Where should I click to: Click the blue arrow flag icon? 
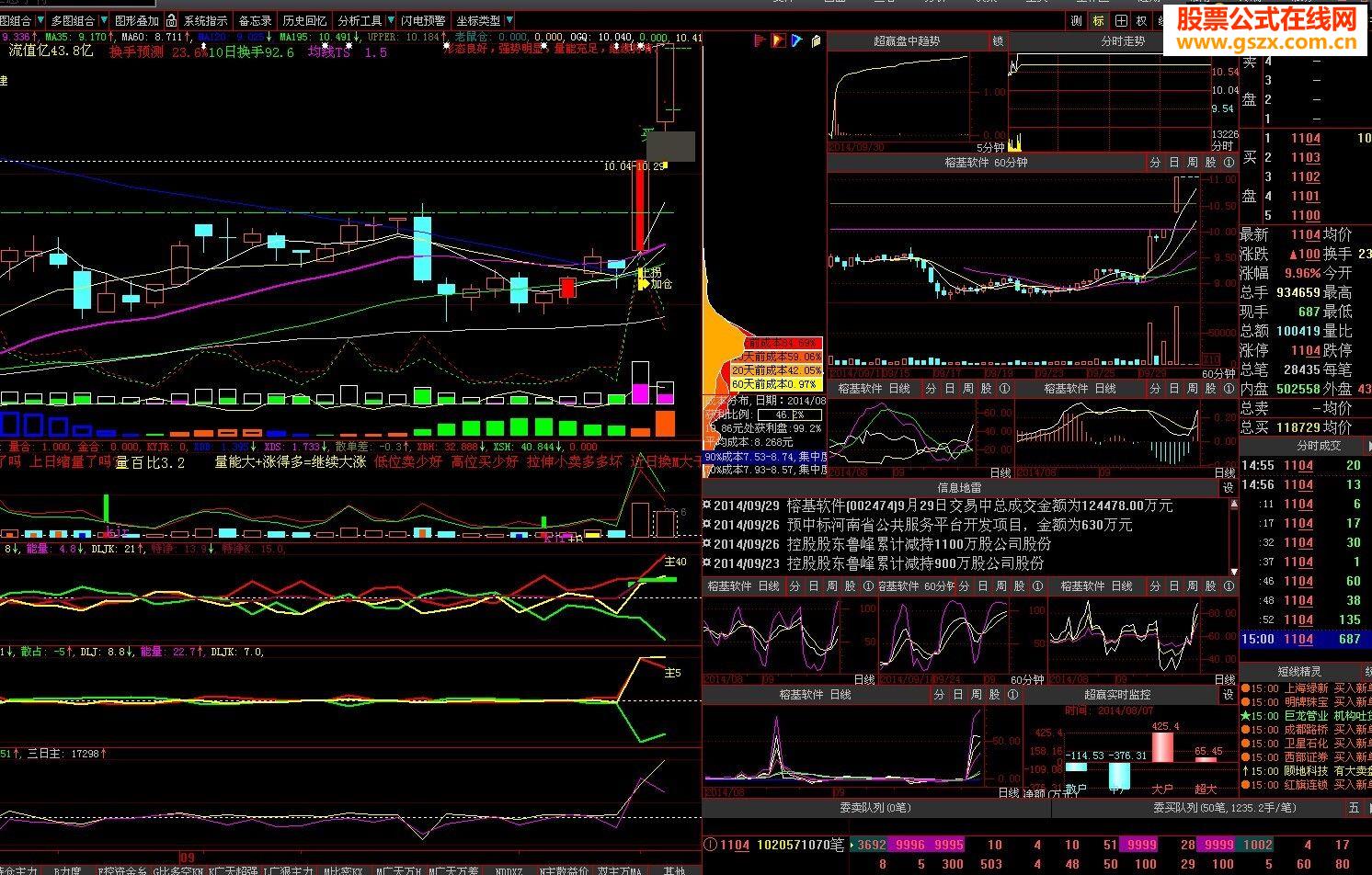(796, 40)
